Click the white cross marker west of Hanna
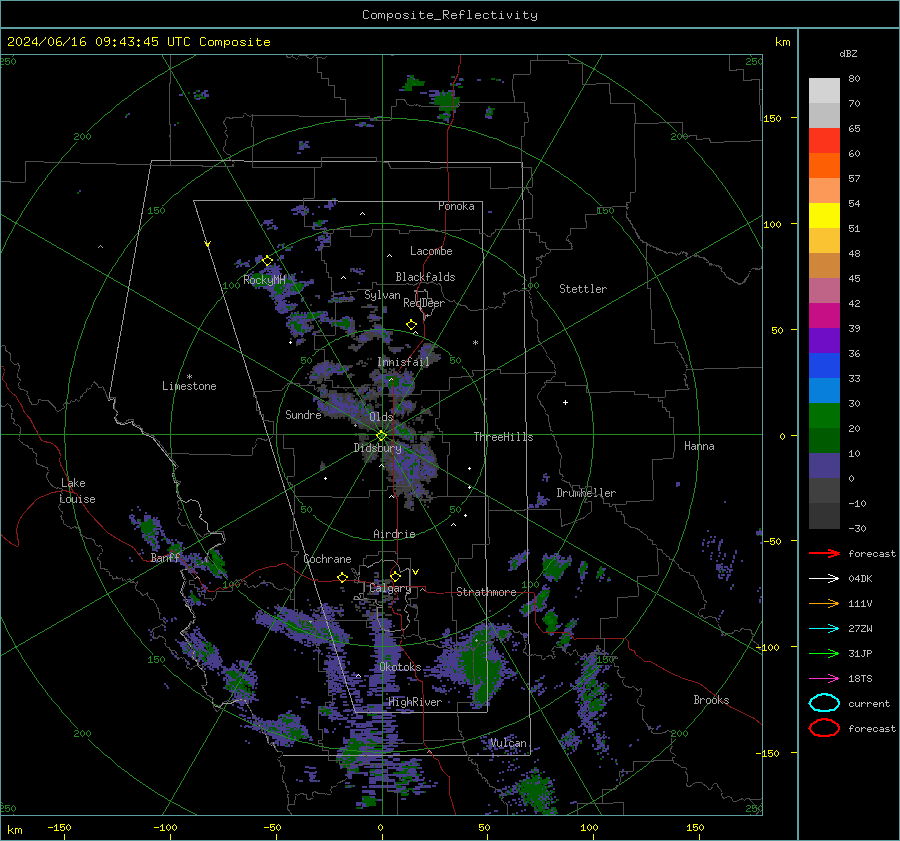This screenshot has width=900, height=841. tap(565, 402)
